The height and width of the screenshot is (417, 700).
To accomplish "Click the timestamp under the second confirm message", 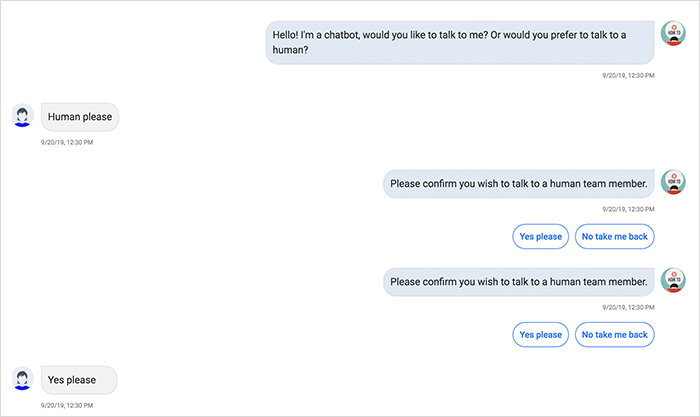I will tap(628, 307).
